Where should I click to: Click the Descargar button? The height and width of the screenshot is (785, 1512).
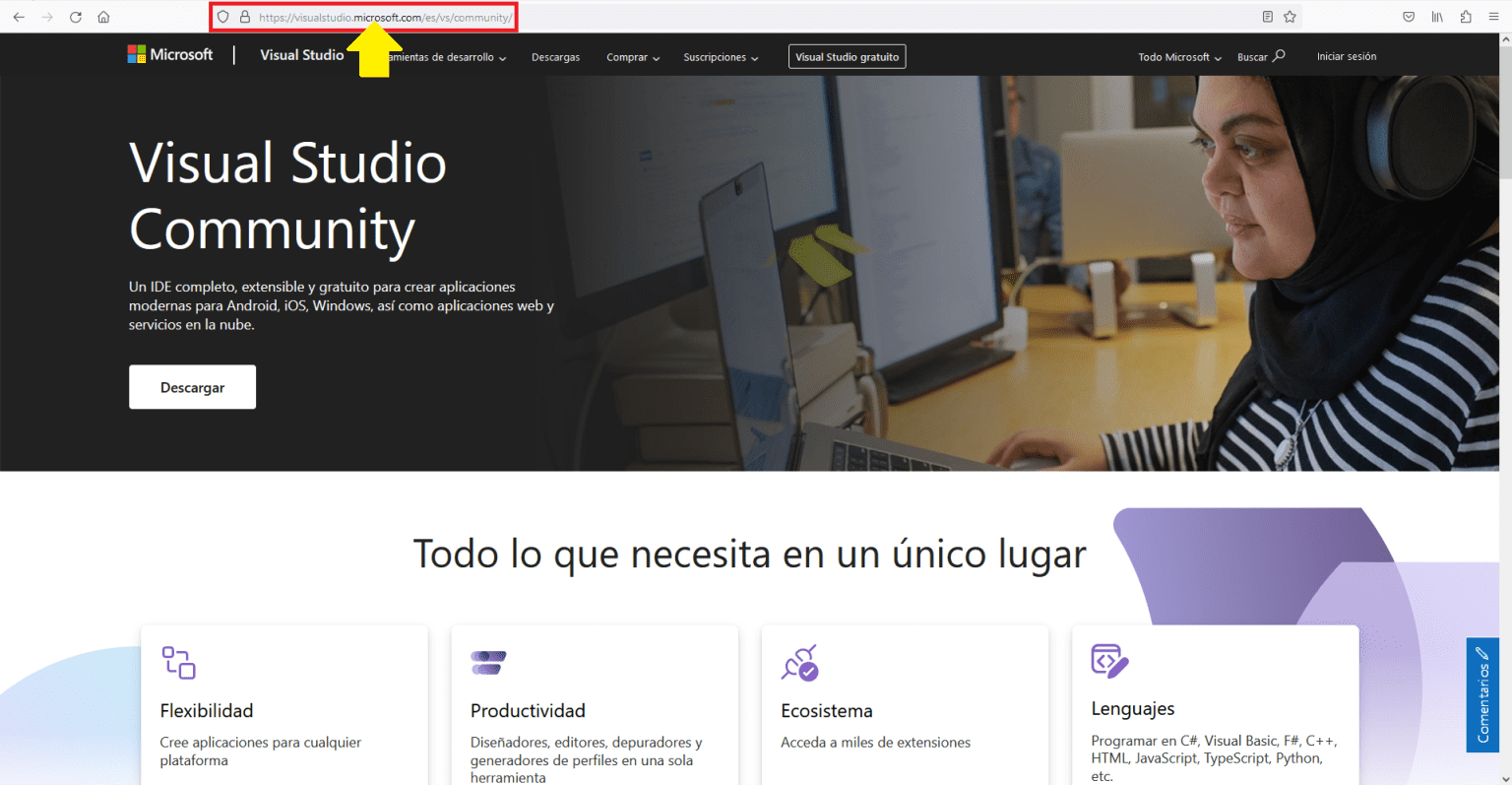192,386
